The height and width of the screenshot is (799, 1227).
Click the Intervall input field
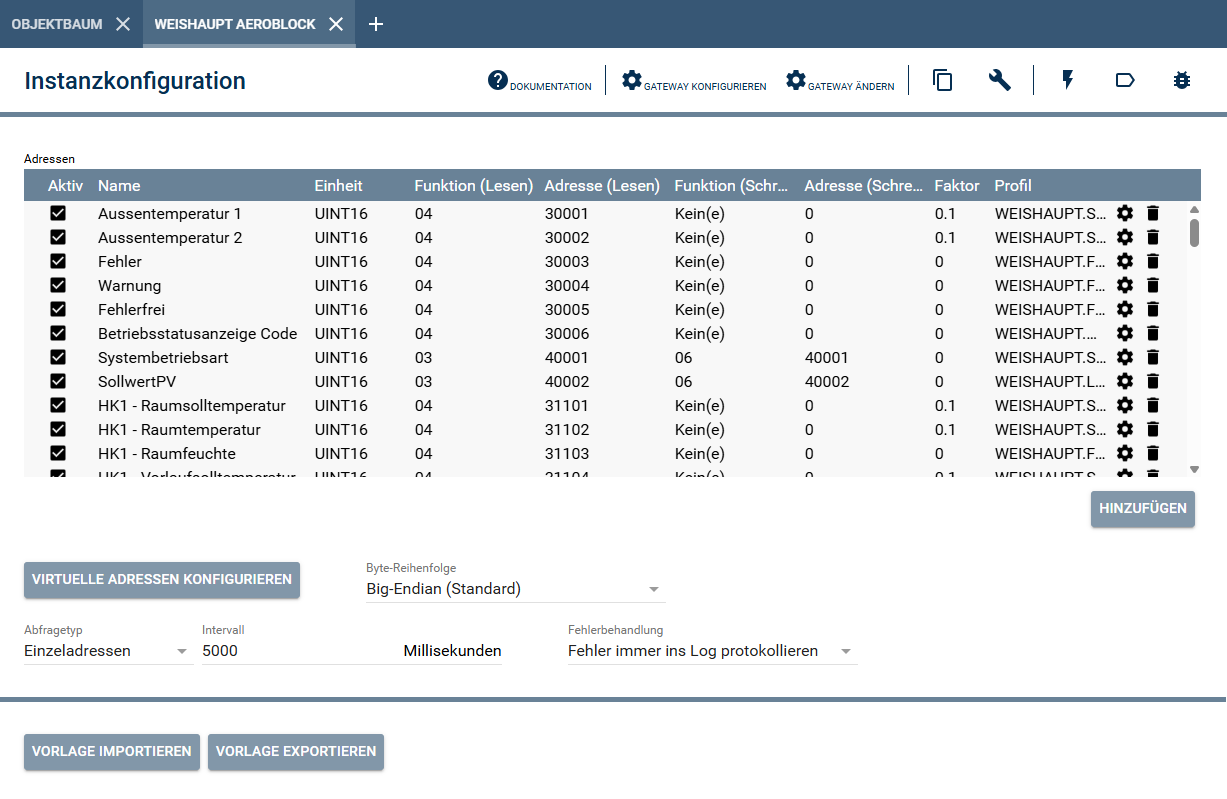click(x=300, y=651)
